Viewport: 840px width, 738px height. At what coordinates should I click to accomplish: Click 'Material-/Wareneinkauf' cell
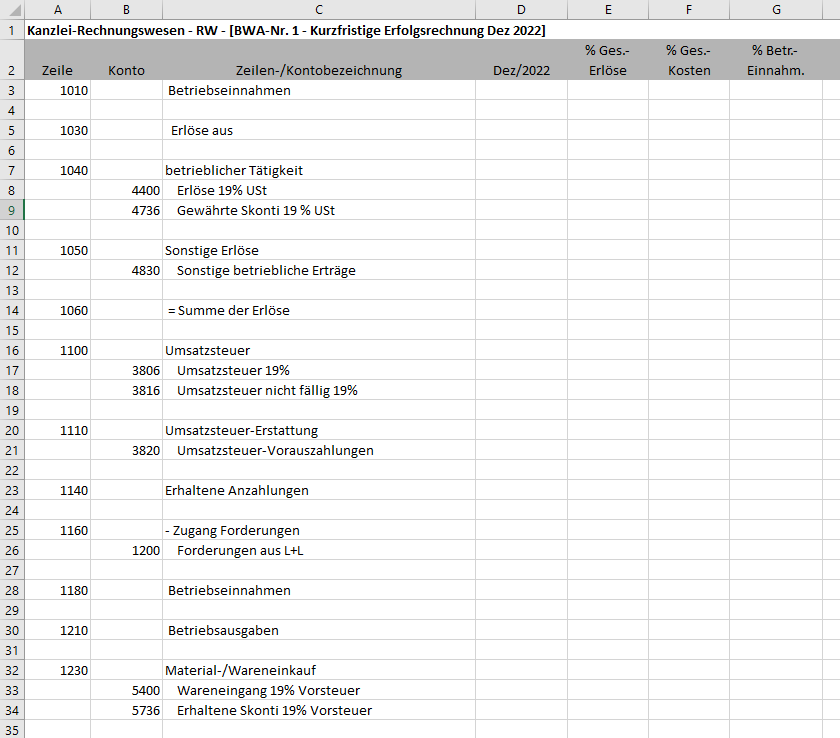click(x=319, y=671)
